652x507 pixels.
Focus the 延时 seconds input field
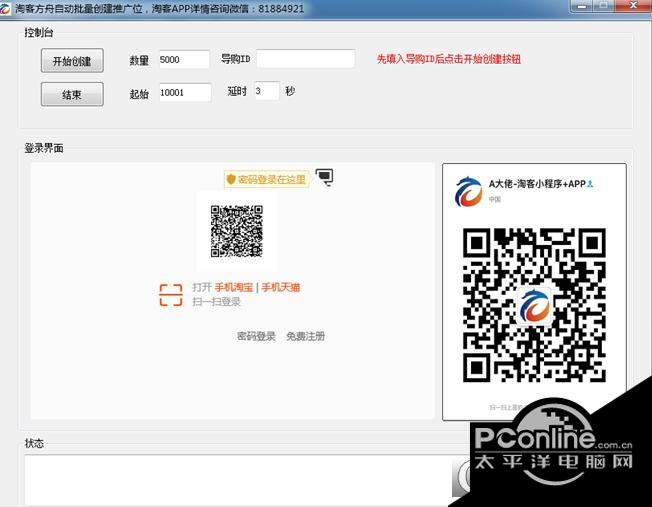point(267,91)
